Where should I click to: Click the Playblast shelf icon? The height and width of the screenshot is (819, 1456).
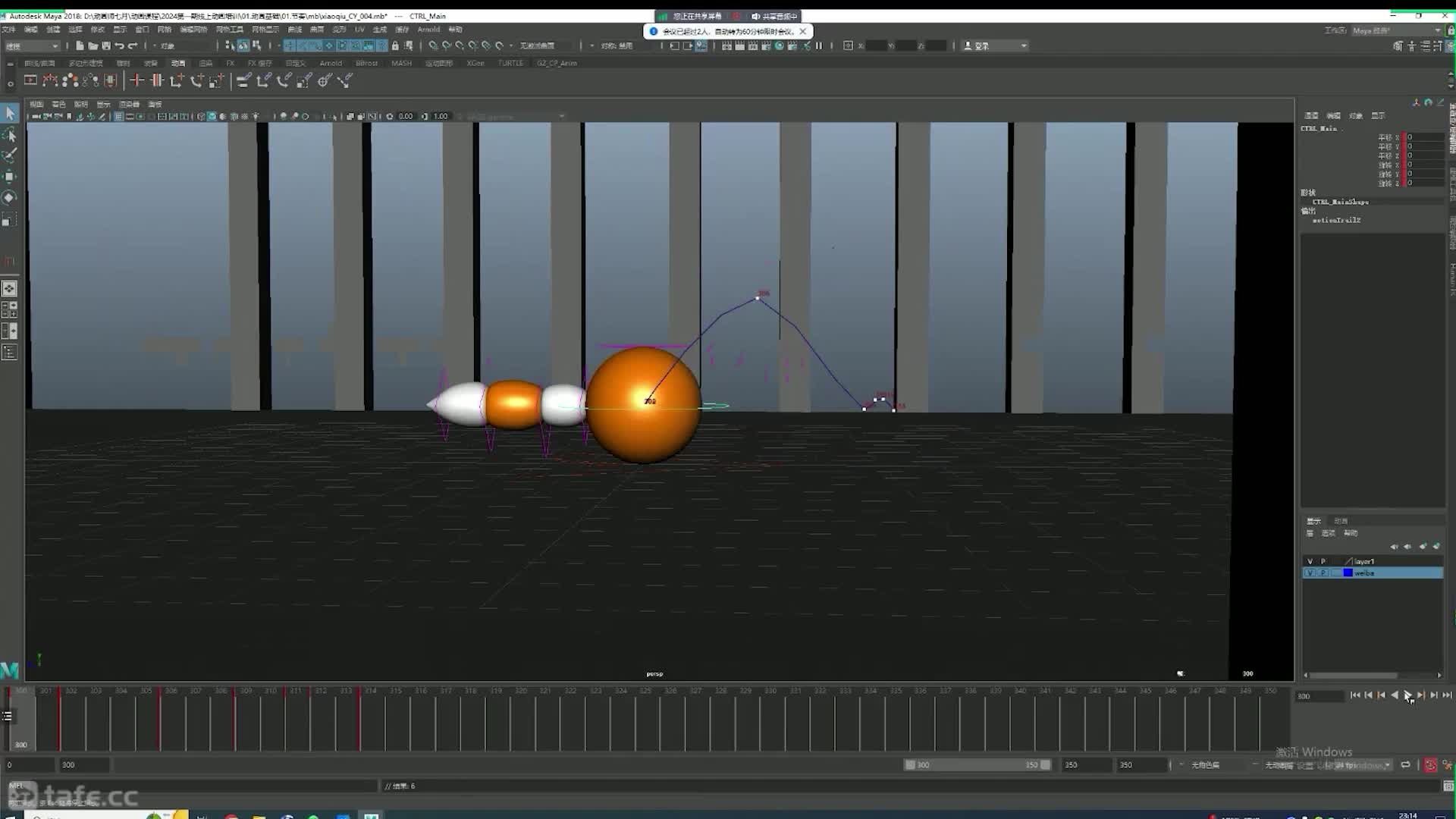[30, 80]
